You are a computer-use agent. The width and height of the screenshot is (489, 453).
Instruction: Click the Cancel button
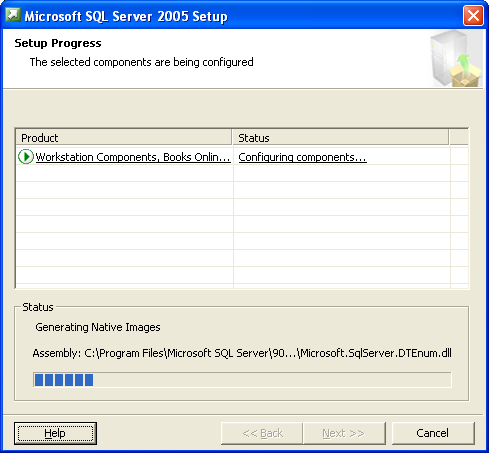[433, 433]
